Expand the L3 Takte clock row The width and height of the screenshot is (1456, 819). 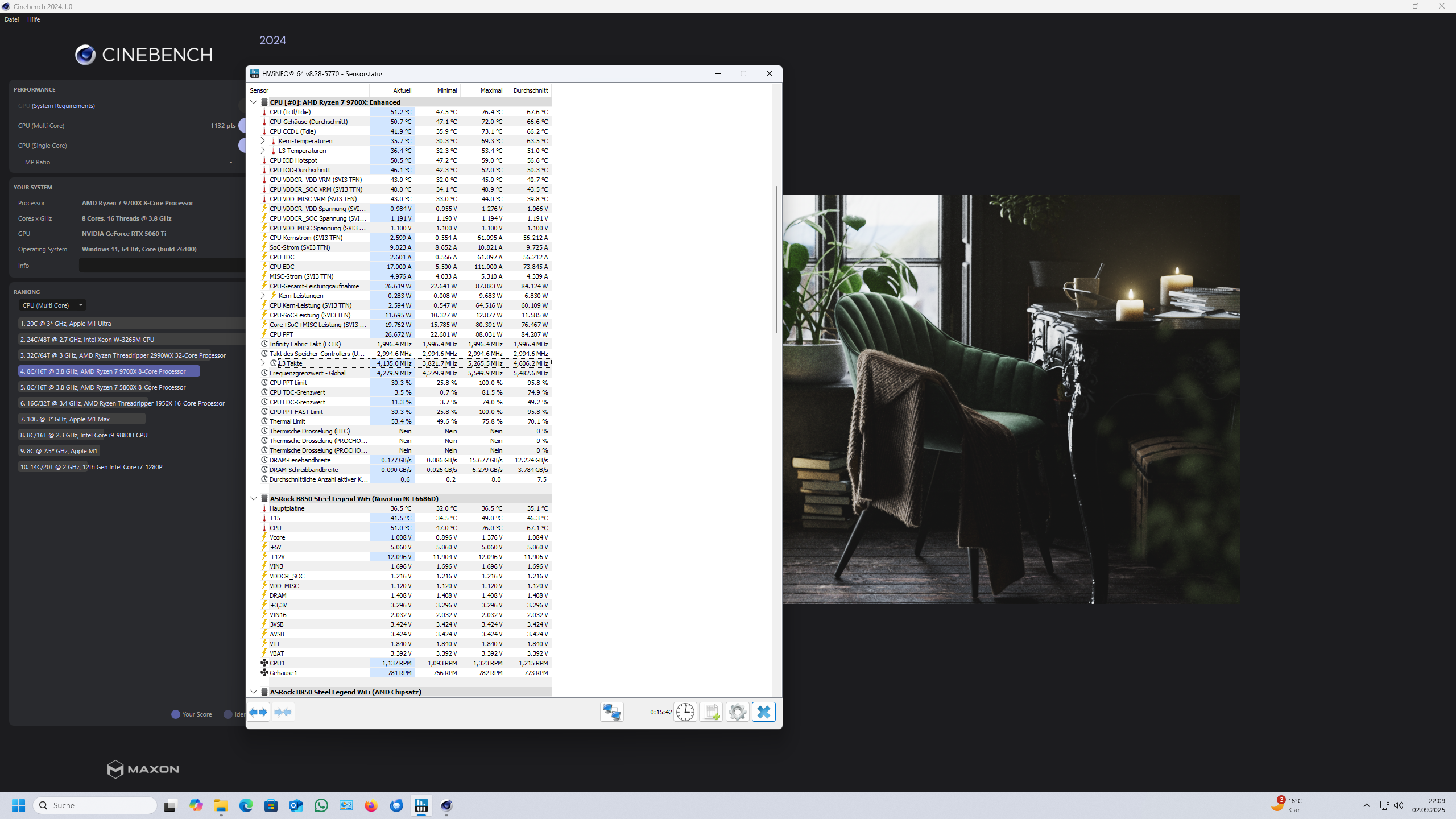(263, 363)
